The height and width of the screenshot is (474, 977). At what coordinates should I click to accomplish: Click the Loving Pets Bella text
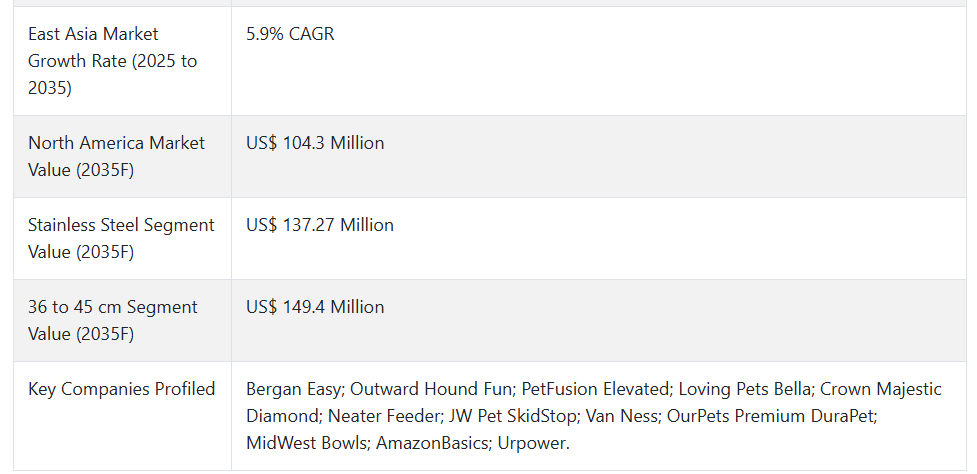tap(744, 389)
